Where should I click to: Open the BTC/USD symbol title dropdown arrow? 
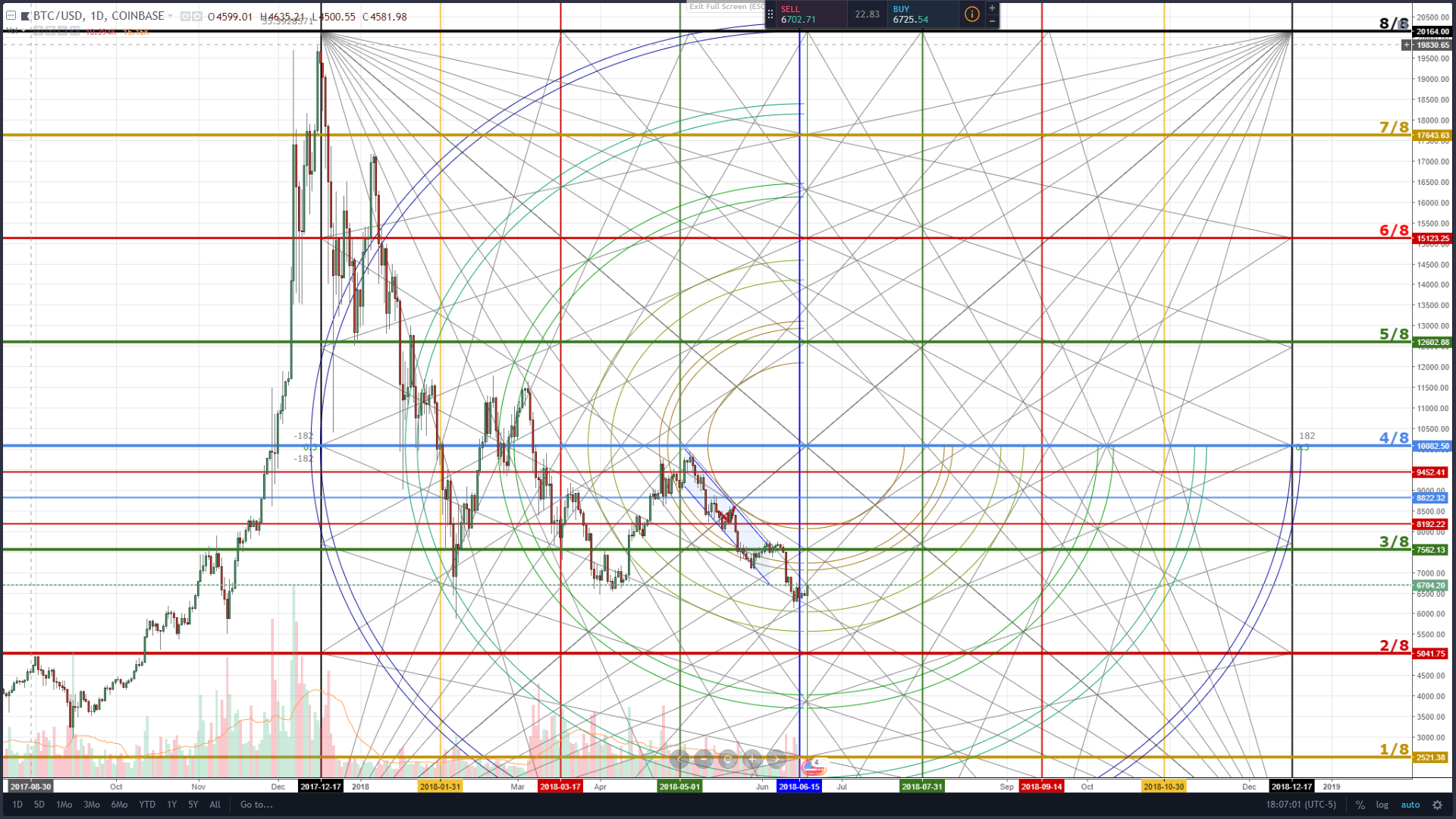click(171, 16)
